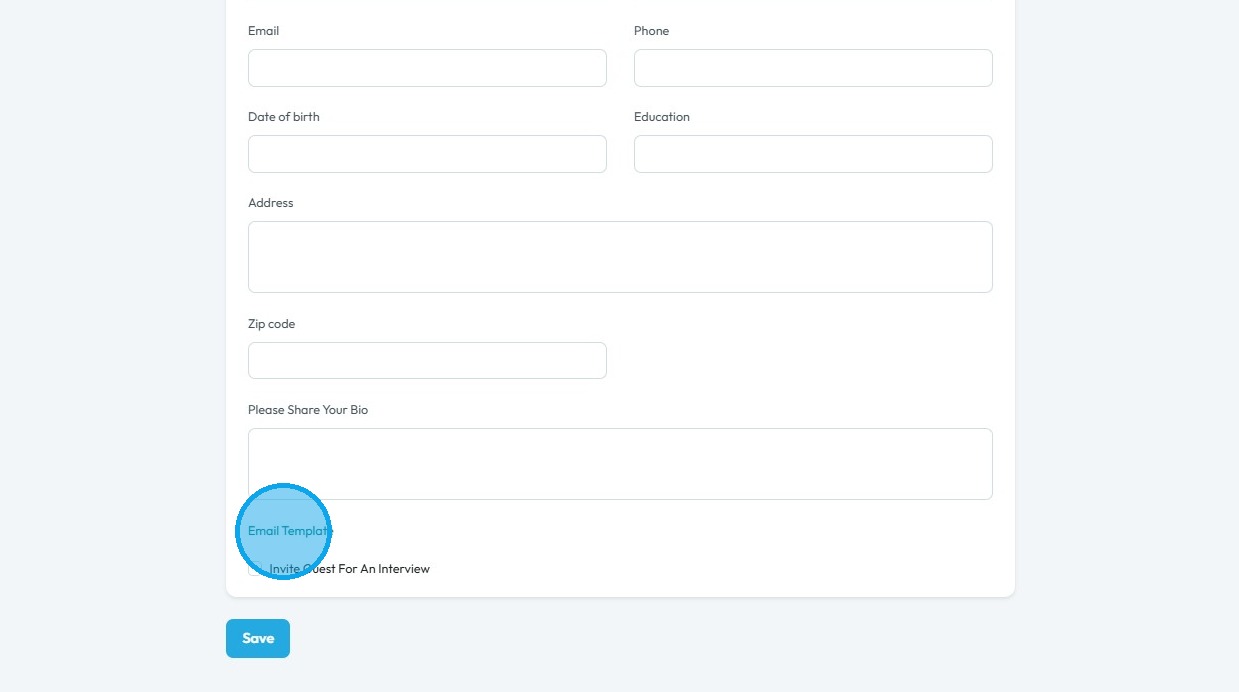
Task: Select the Date of birth field
Action: tap(427, 154)
